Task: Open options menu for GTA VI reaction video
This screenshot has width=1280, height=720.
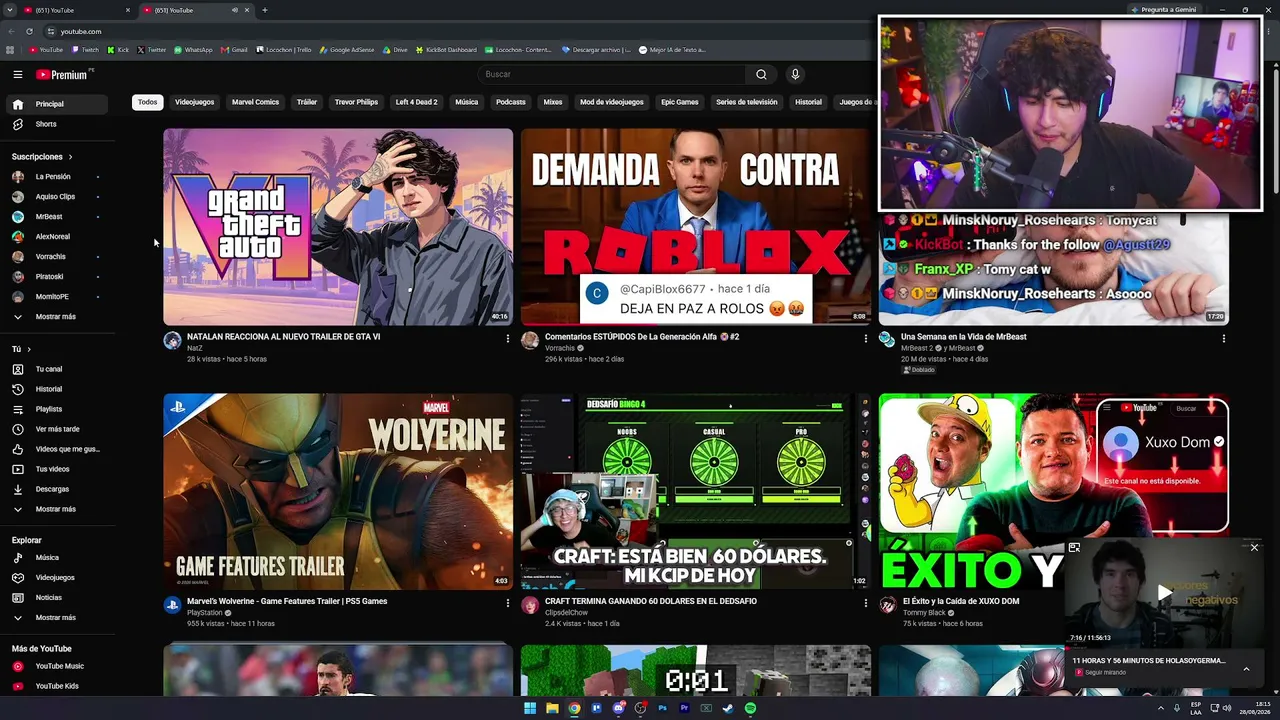Action: pyautogui.click(x=507, y=339)
